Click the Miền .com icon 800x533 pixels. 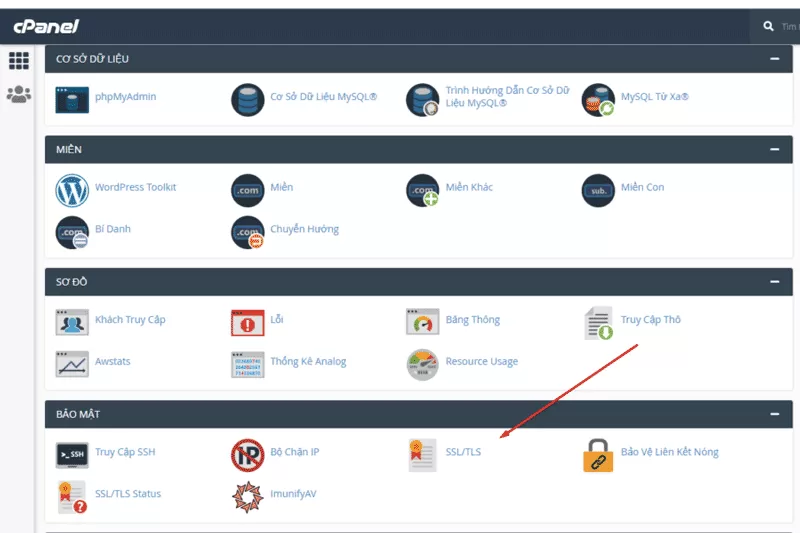tap(247, 190)
